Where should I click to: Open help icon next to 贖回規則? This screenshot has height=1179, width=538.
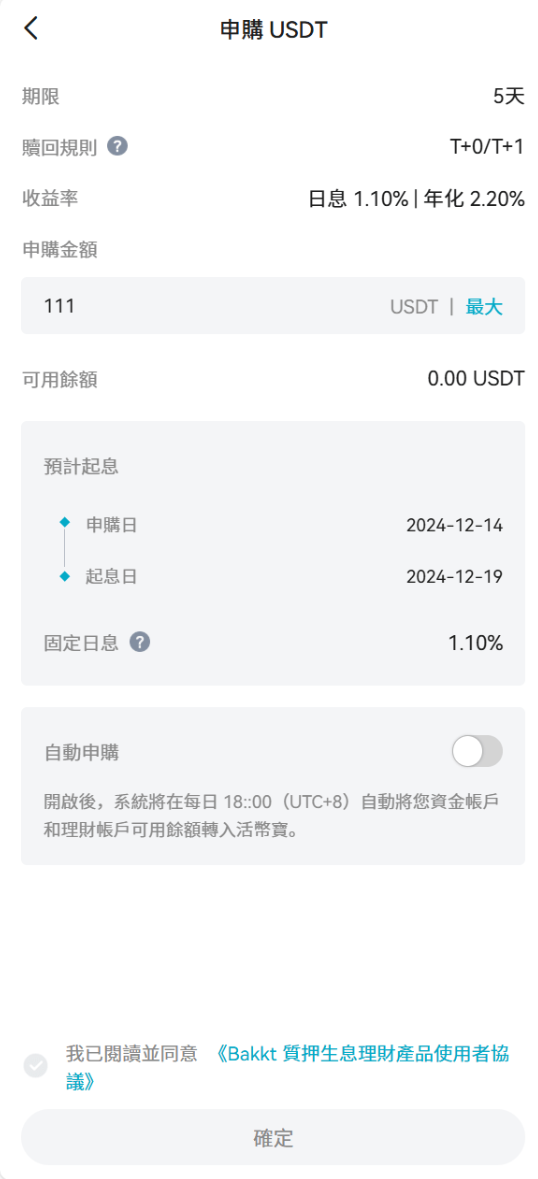[x=117, y=146]
